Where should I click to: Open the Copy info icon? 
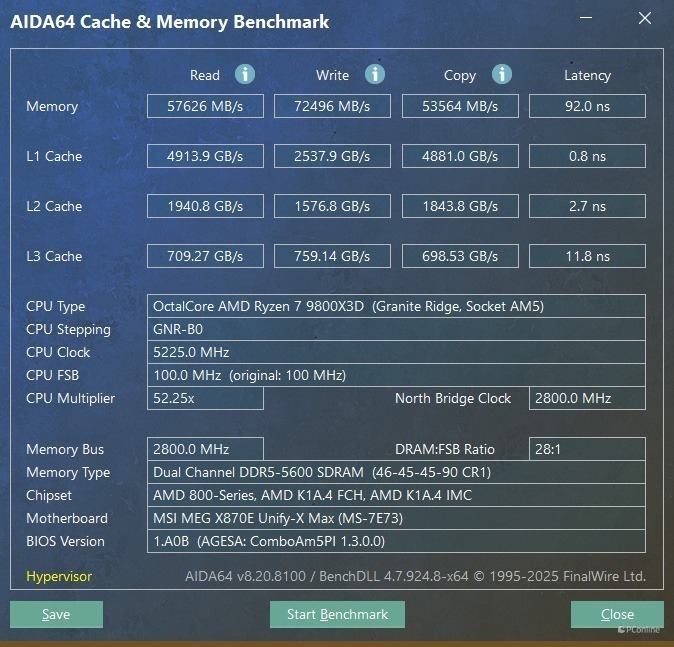tap(502, 74)
